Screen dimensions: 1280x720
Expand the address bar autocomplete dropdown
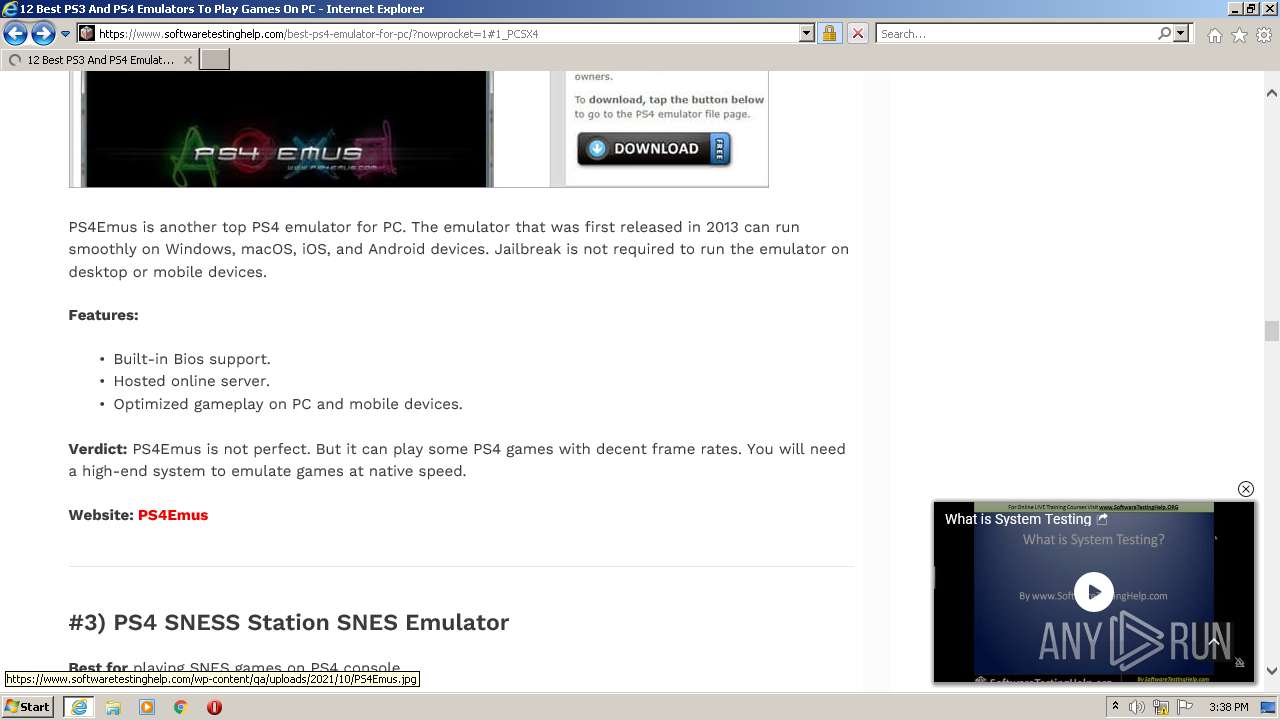tap(807, 34)
